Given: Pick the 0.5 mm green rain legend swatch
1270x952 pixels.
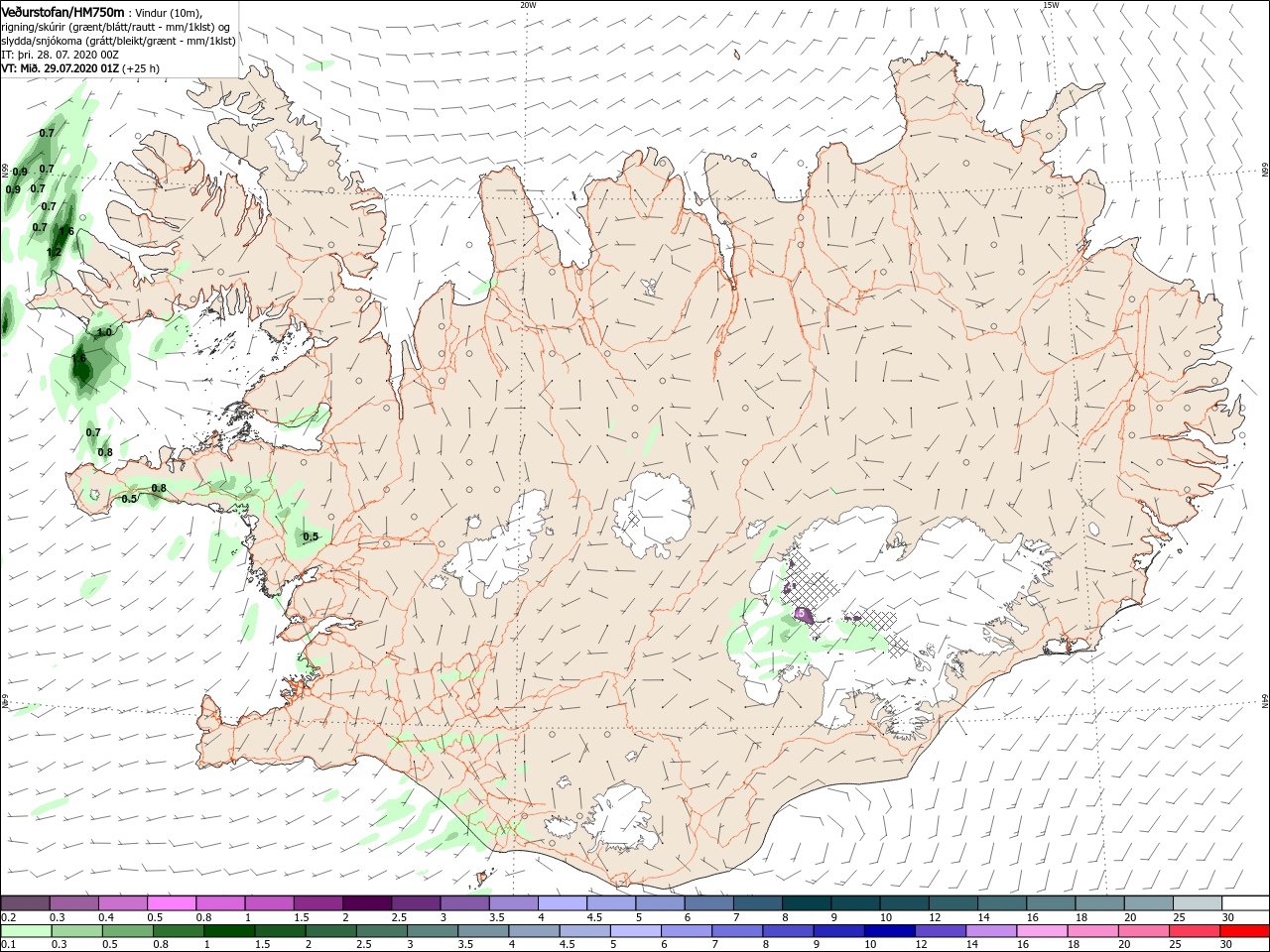Looking at the screenshot, I should pyautogui.click(x=128, y=931).
